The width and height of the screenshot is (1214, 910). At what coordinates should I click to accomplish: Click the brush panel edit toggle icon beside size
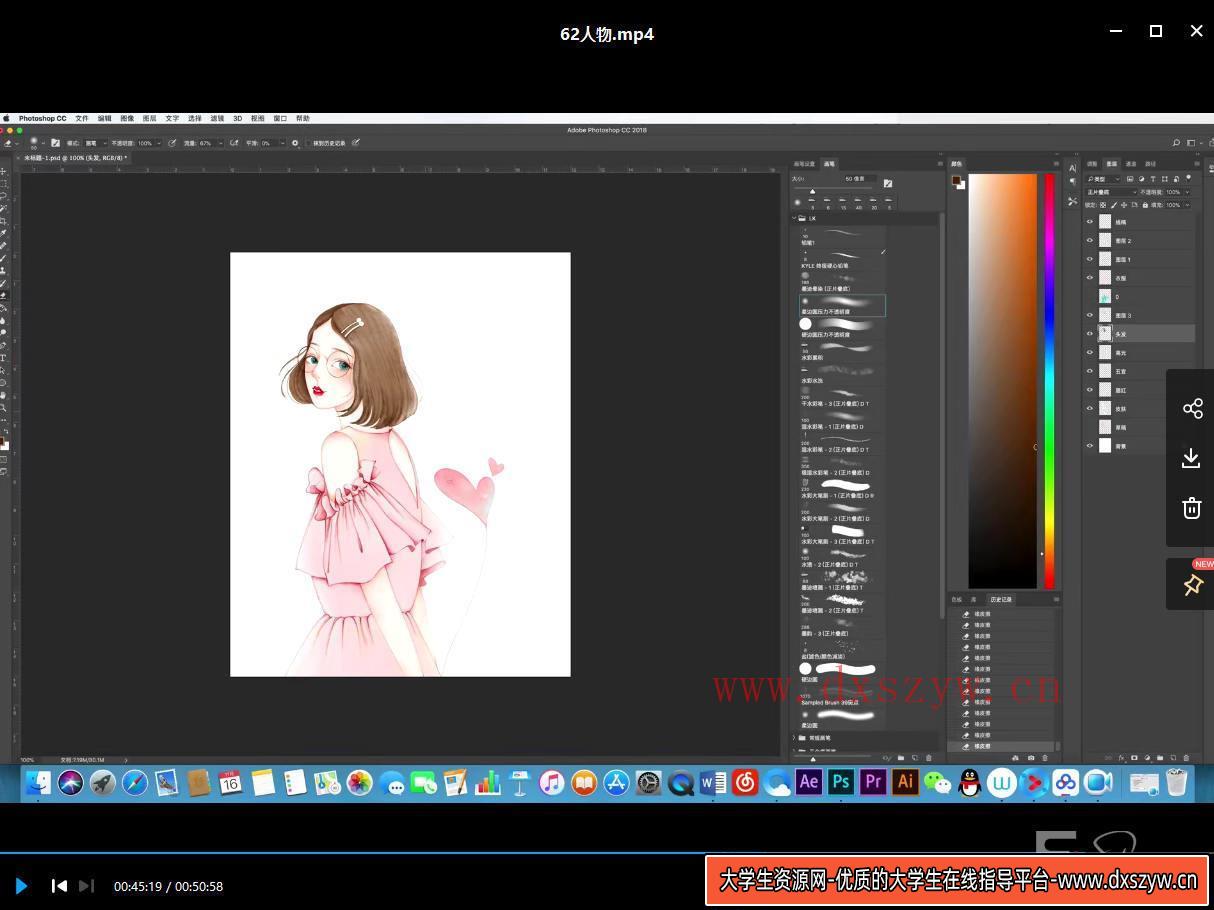[x=888, y=182]
